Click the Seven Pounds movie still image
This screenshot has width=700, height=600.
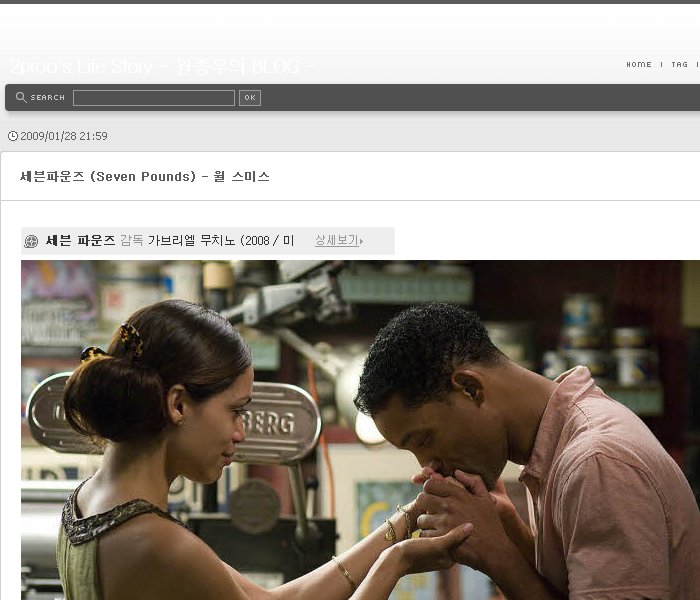pyautogui.click(x=360, y=430)
